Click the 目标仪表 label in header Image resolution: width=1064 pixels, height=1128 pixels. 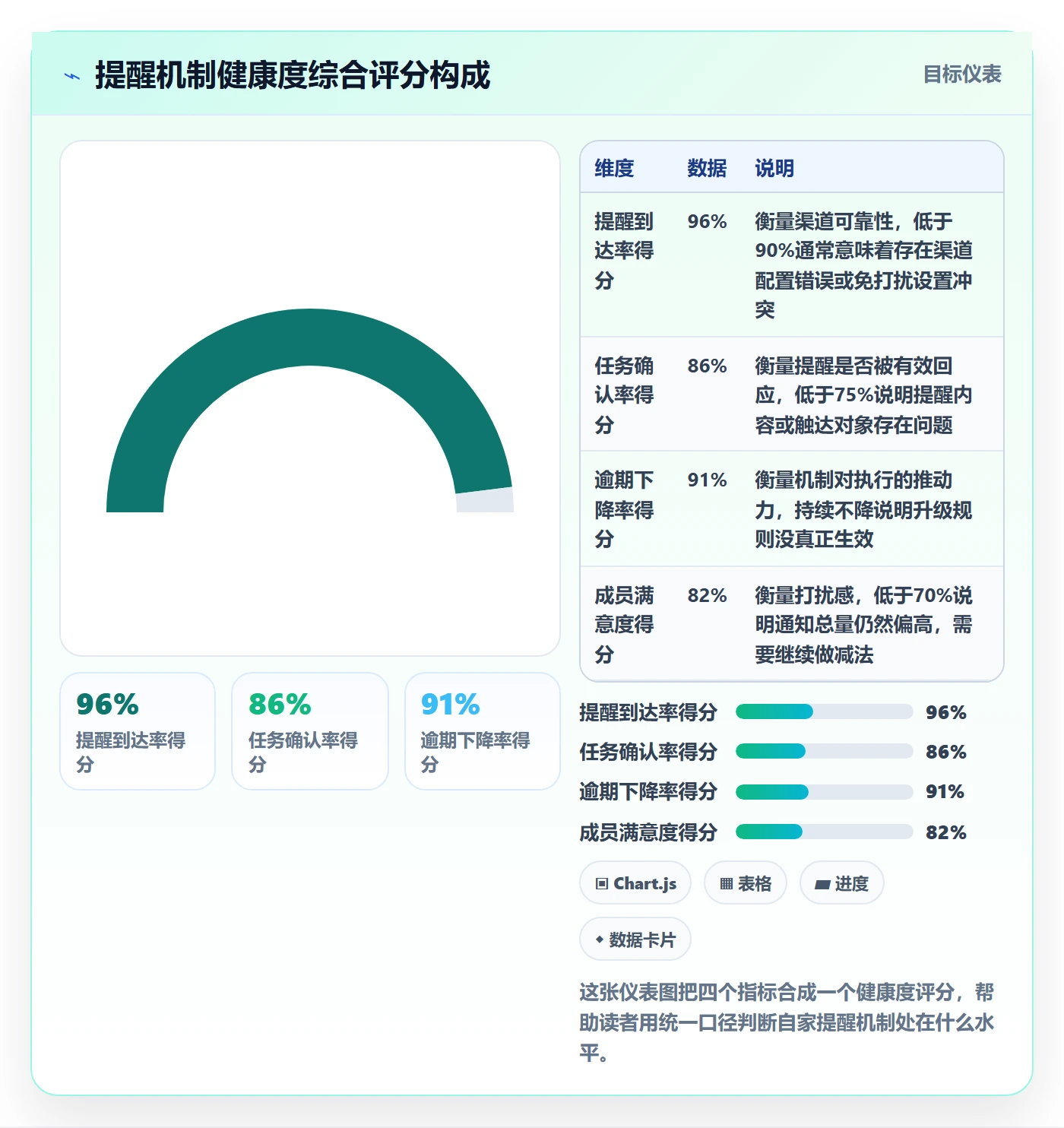point(961,74)
